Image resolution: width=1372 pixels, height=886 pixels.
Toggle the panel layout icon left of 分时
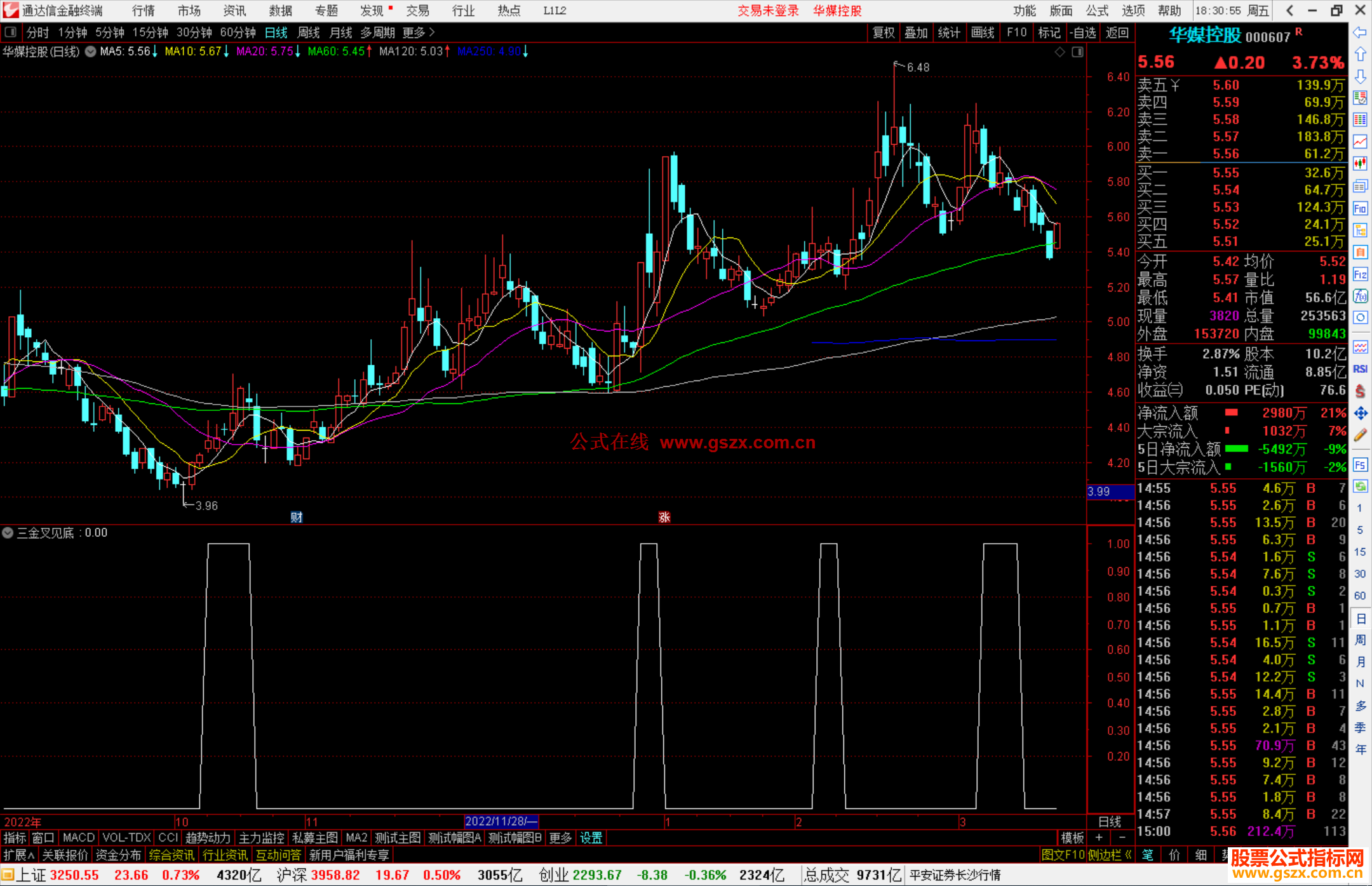pos(11,32)
